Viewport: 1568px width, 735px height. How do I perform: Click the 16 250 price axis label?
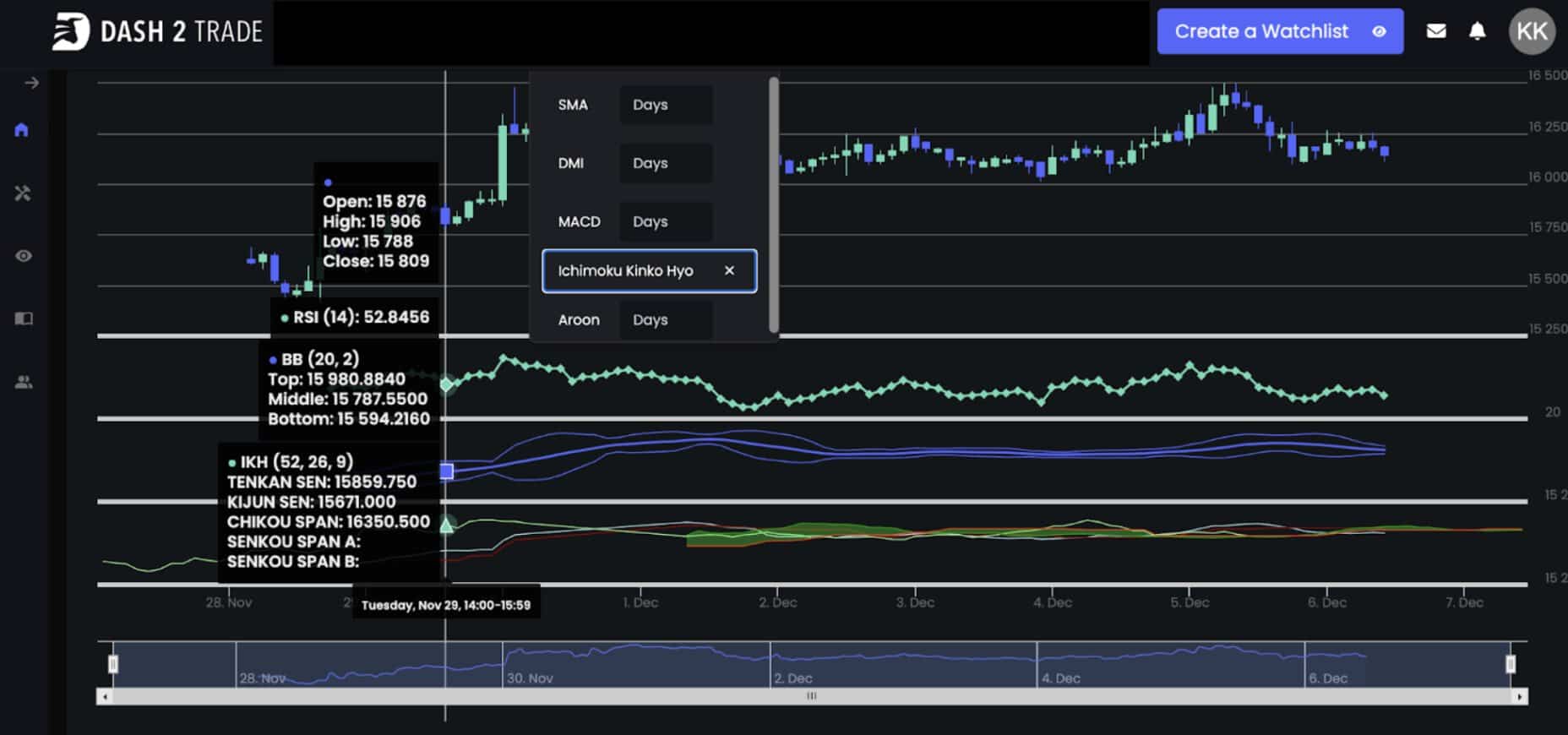1548,127
